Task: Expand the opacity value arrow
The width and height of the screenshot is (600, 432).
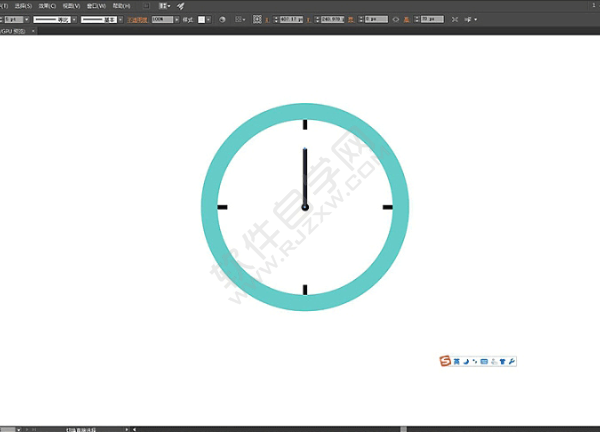Action: pyautogui.click(x=176, y=19)
